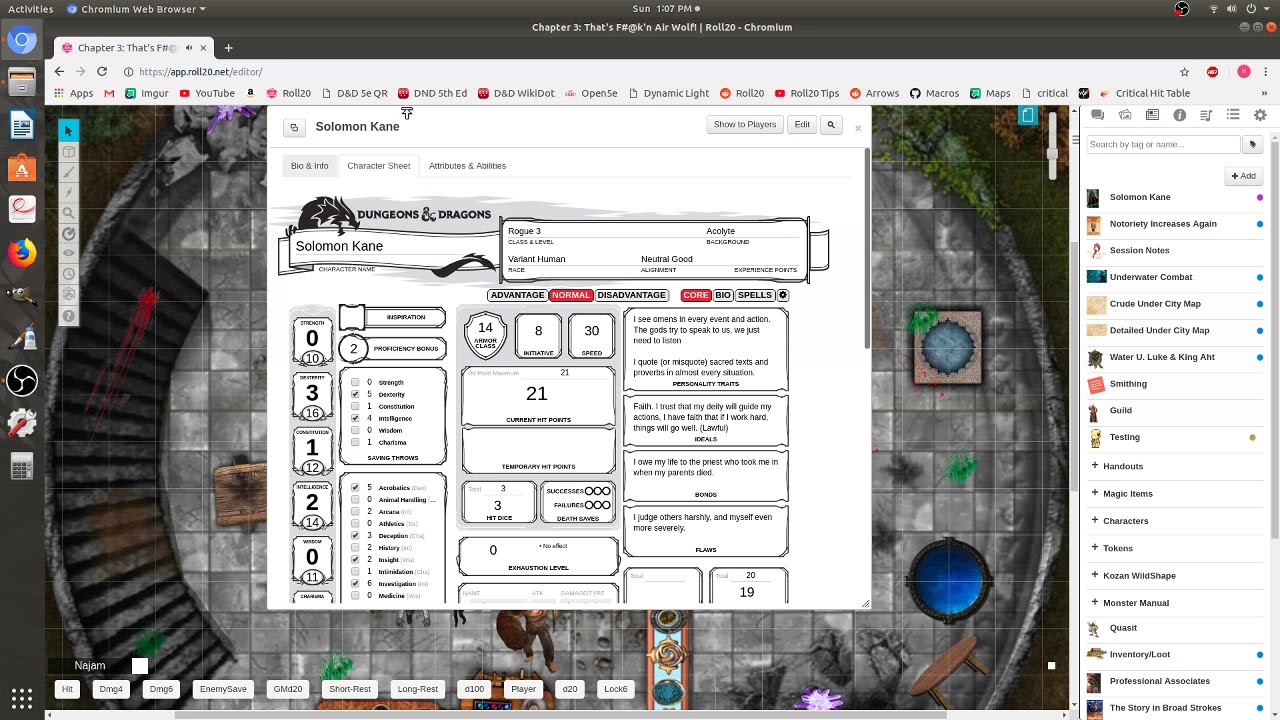Run the GMd20 macro button

click(287, 689)
